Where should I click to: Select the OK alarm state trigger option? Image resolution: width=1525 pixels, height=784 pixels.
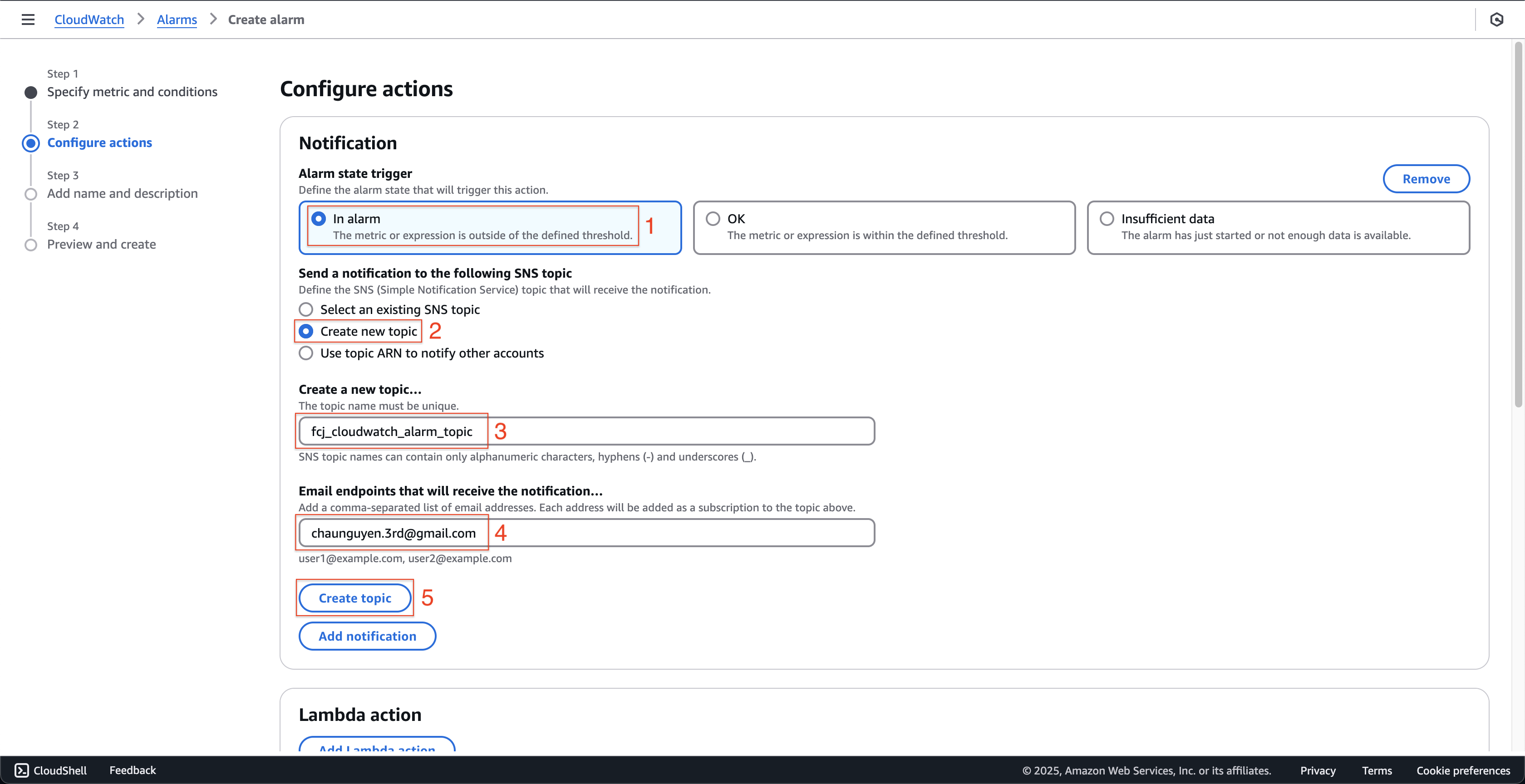click(714, 218)
